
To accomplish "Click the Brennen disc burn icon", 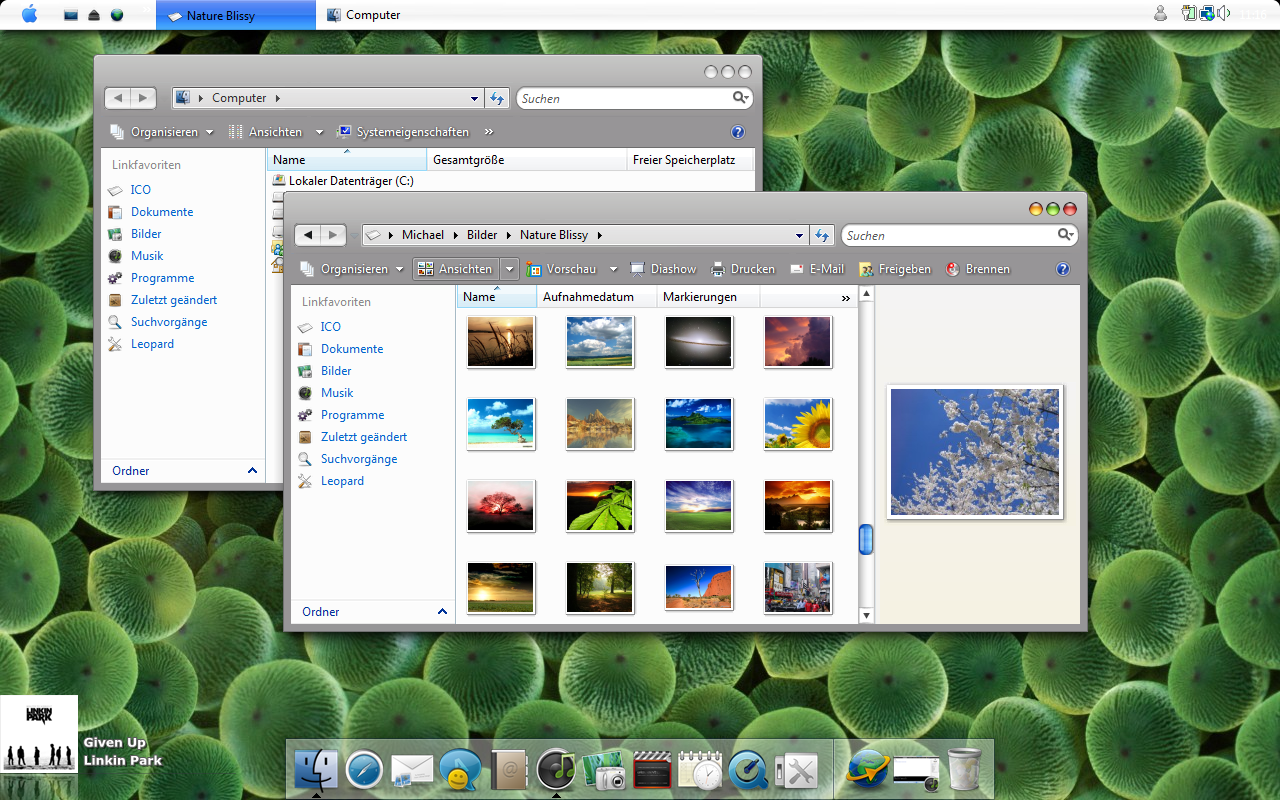I will pos(978,269).
